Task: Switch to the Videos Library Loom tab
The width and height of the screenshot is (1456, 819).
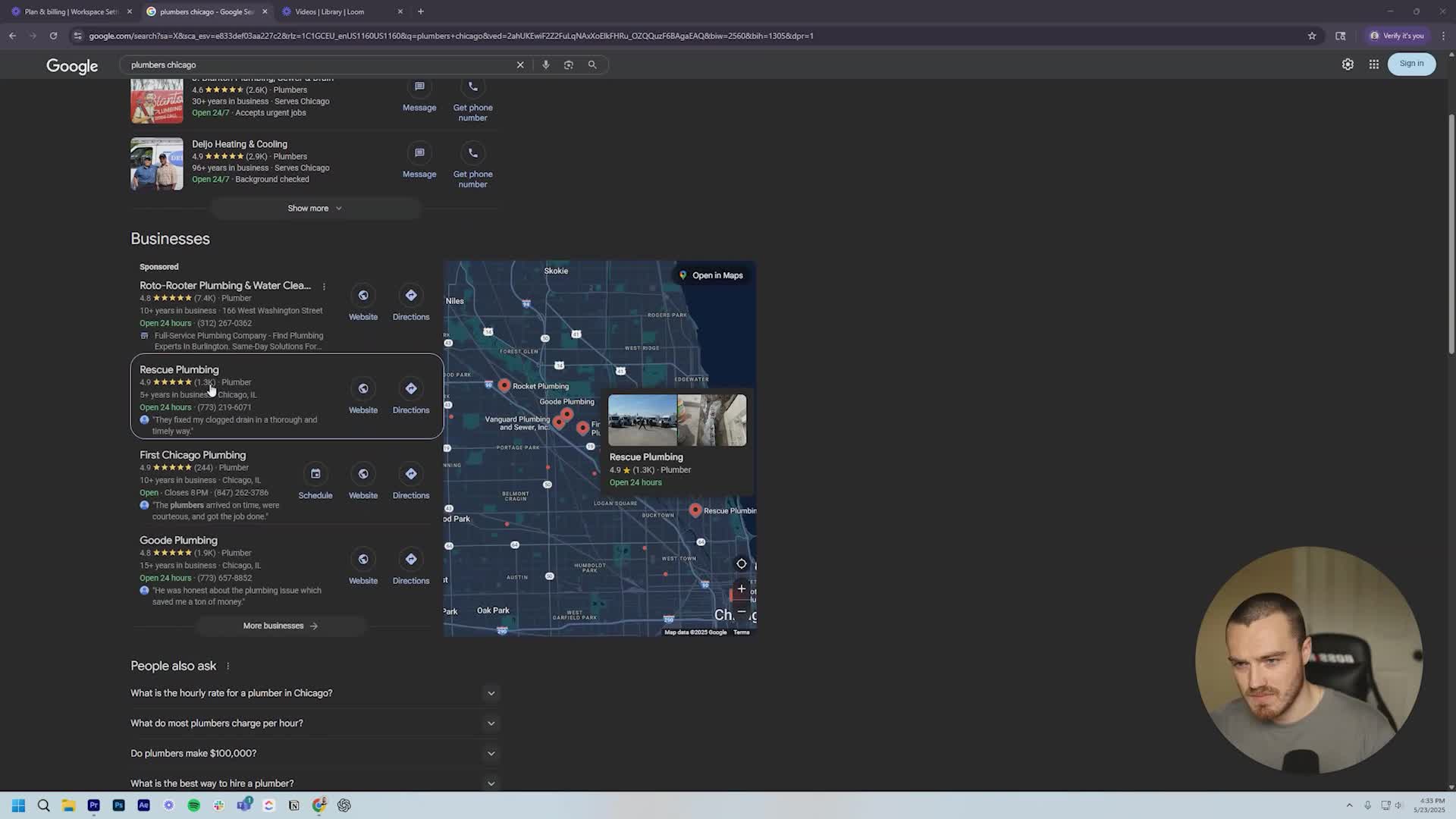Action: pyautogui.click(x=330, y=11)
